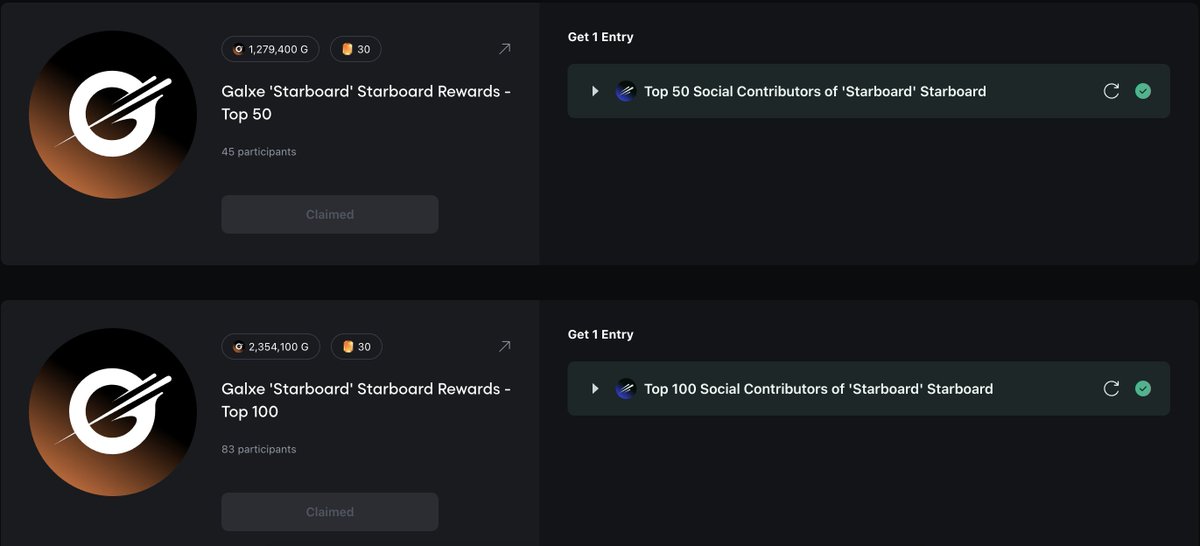Screen dimensions: 1200x546
Task: Expand the Top 50 Social Contributors task
Action: click(x=595, y=91)
